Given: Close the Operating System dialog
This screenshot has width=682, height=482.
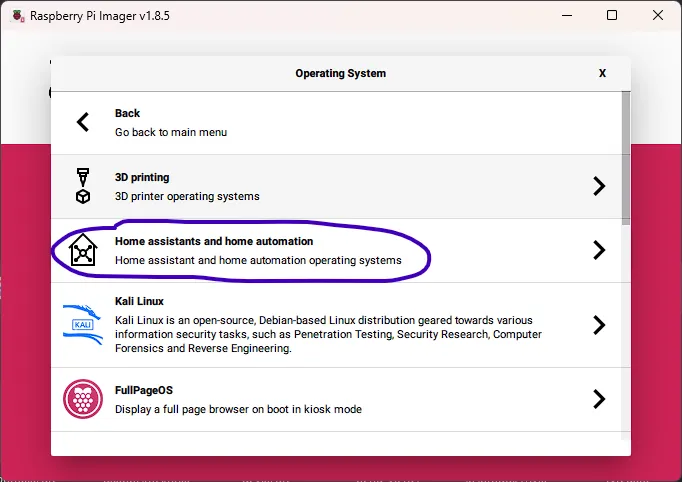Looking at the screenshot, I should coord(602,73).
